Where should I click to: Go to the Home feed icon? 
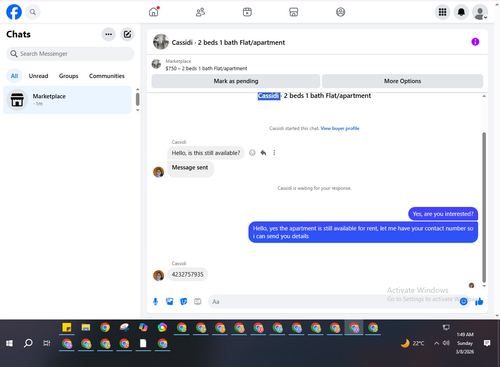coord(154,12)
